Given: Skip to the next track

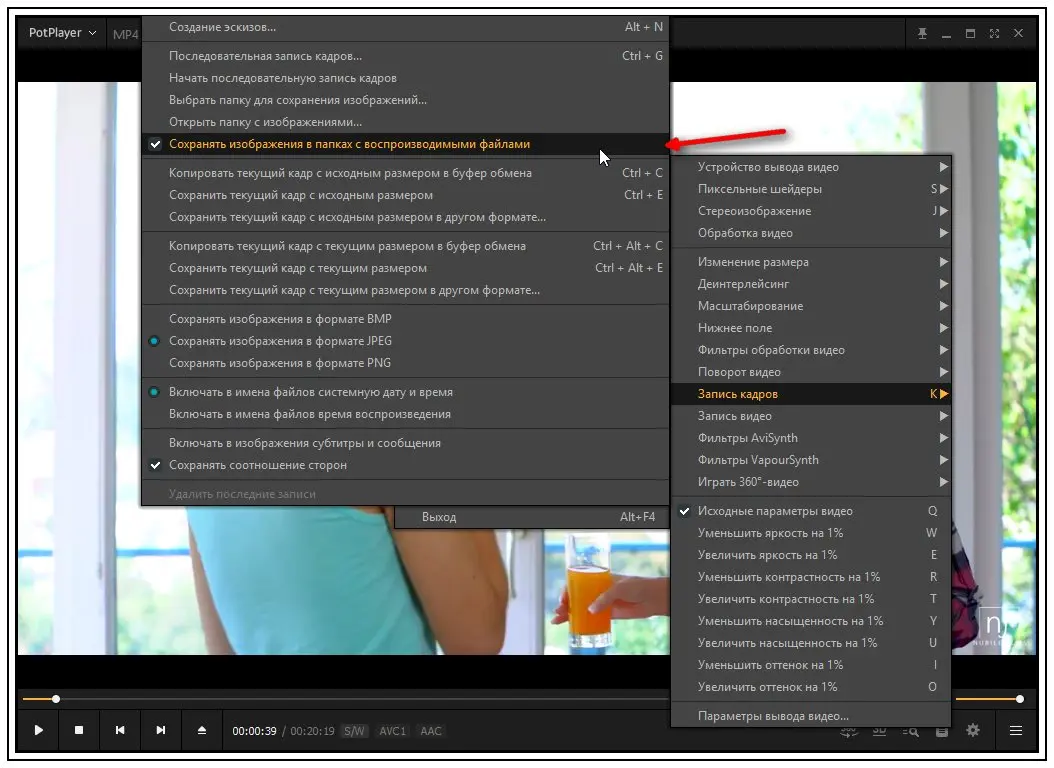Looking at the screenshot, I should click(x=161, y=731).
